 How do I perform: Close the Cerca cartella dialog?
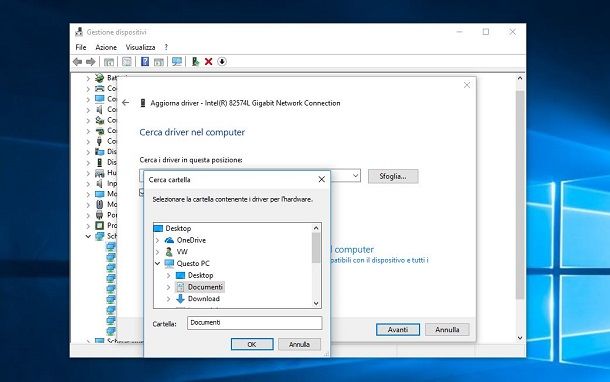pyautogui.click(x=322, y=179)
